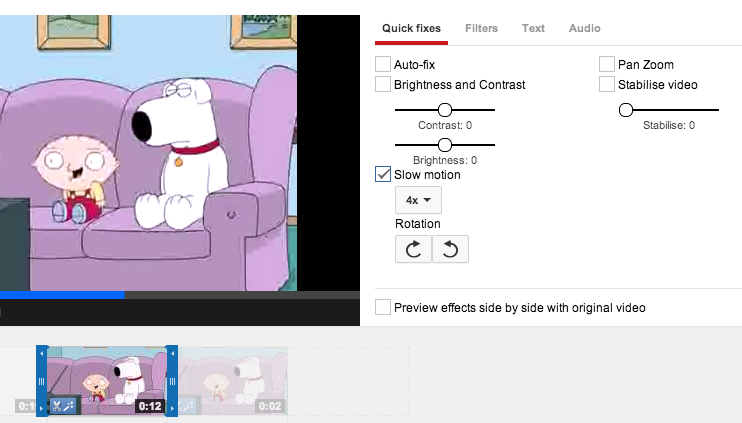Select the Quick fixes tab
Viewport: 742px width, 423px height.
click(x=411, y=28)
